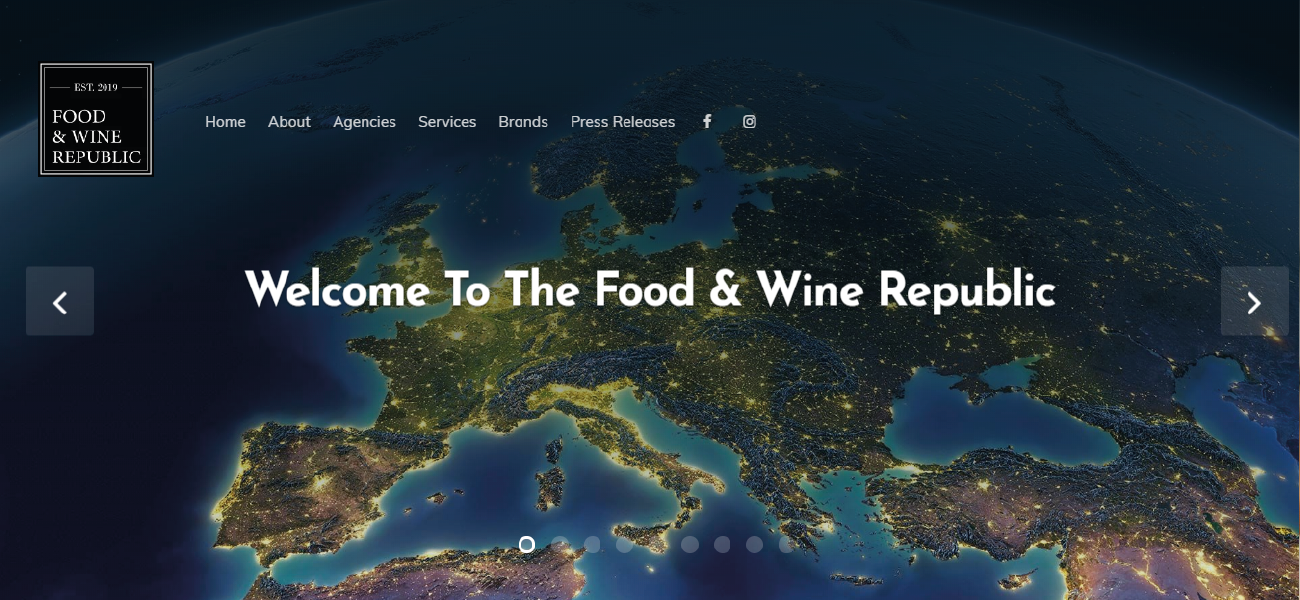Viewport: 1300px width, 600px height.
Task: Select the seventh slide indicator dot
Action: pos(722,544)
